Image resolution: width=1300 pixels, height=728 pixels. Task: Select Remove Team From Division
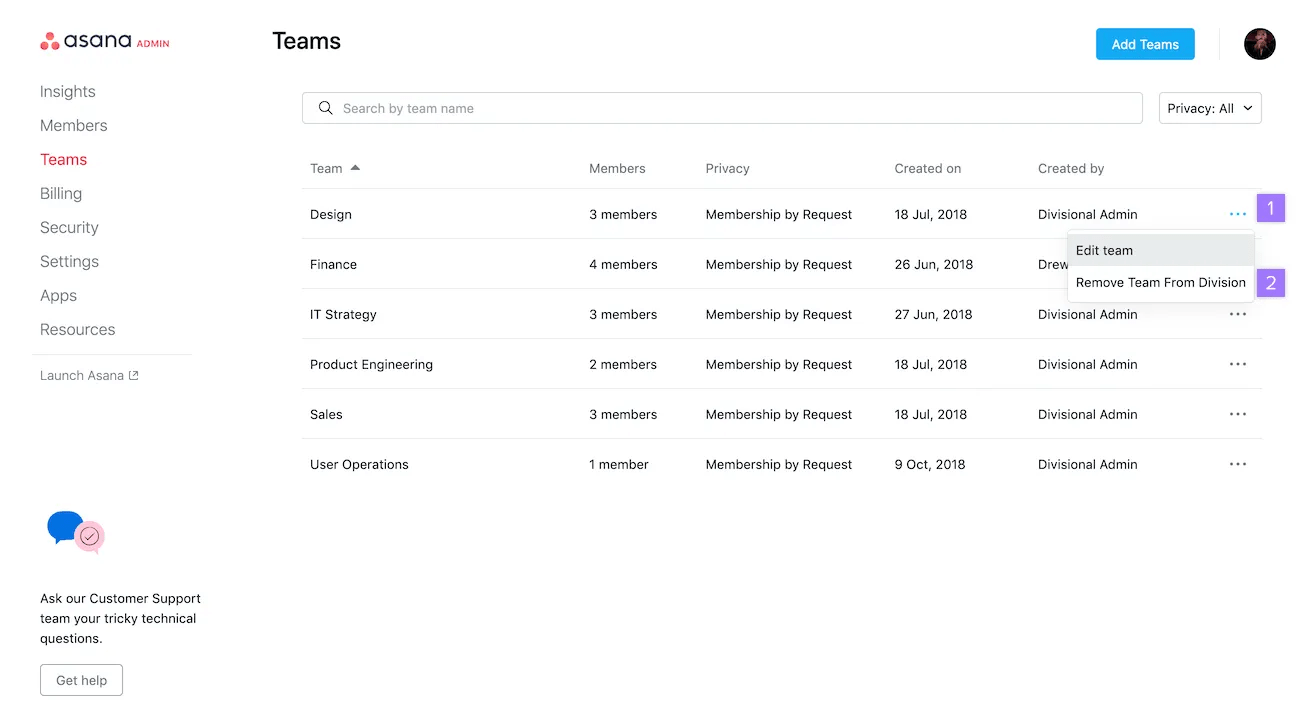(1160, 283)
